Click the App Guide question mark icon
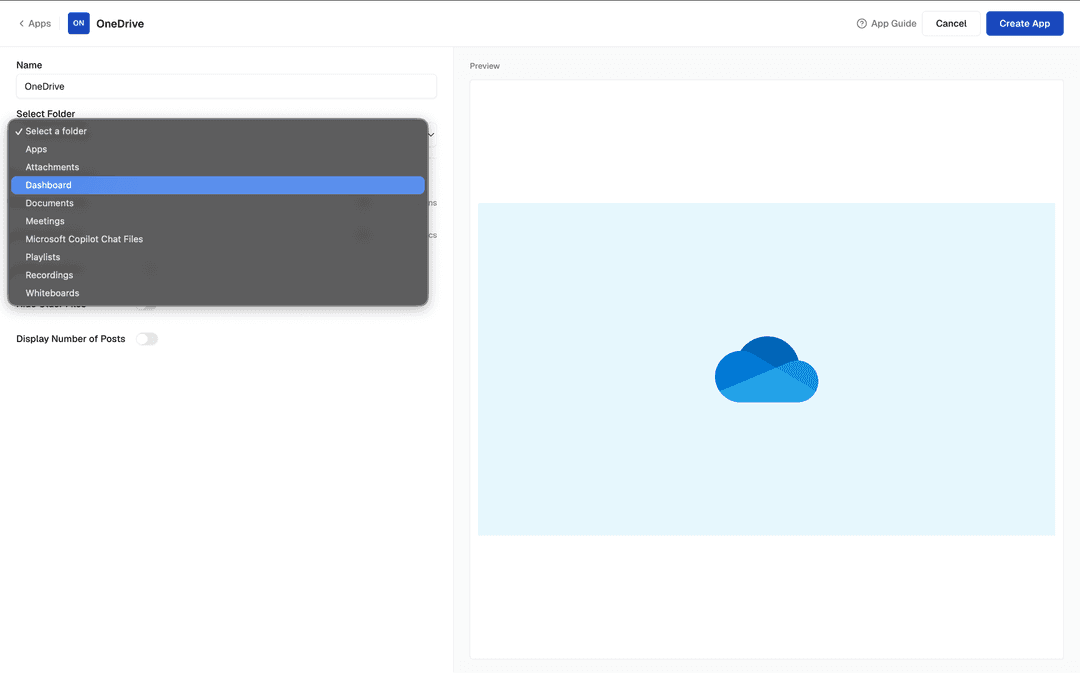1080x675 pixels. click(x=862, y=23)
